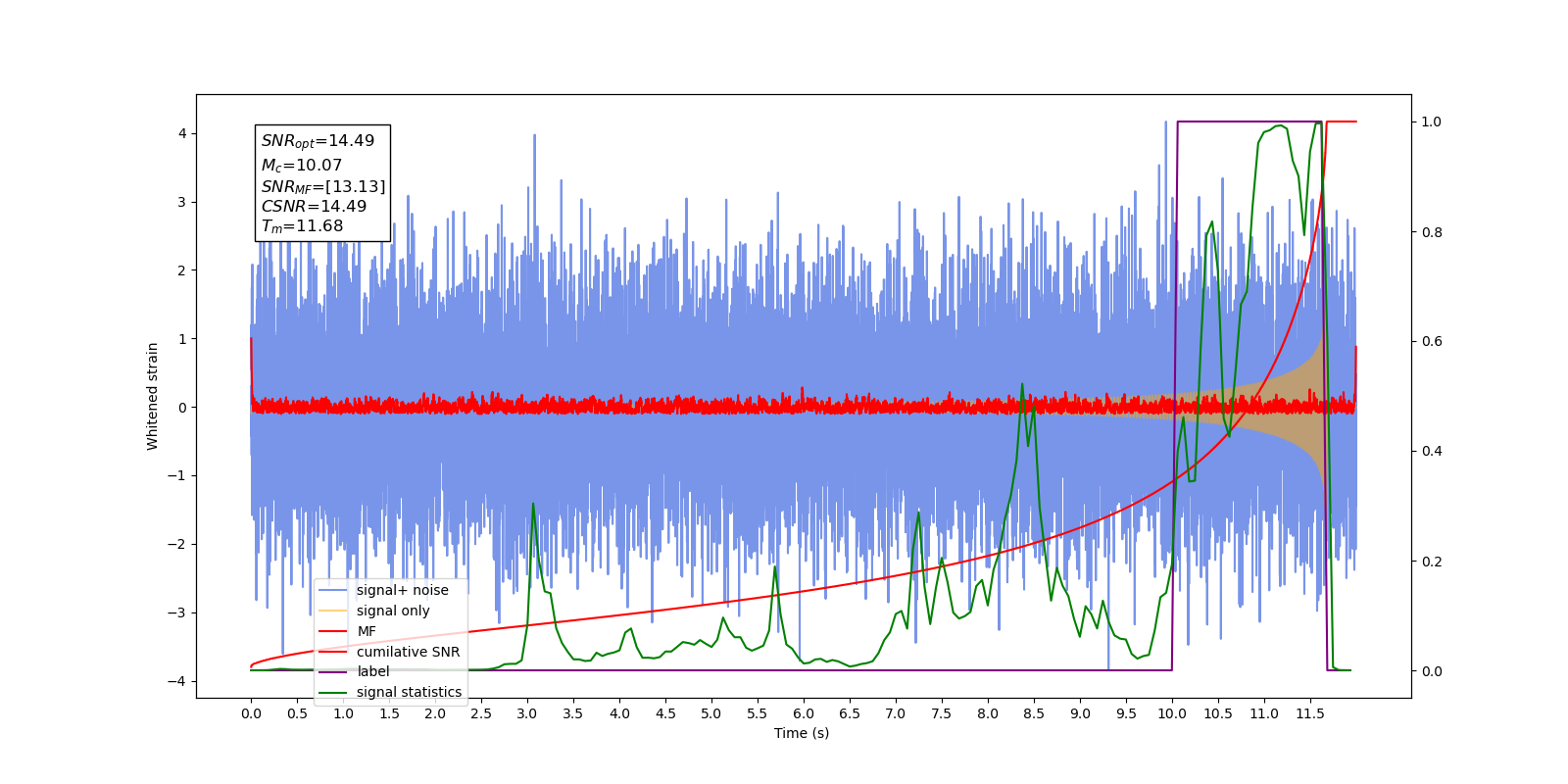The height and width of the screenshot is (784, 1568).
Task: Click the x-axis tick label 11.5
Action: click(1310, 713)
